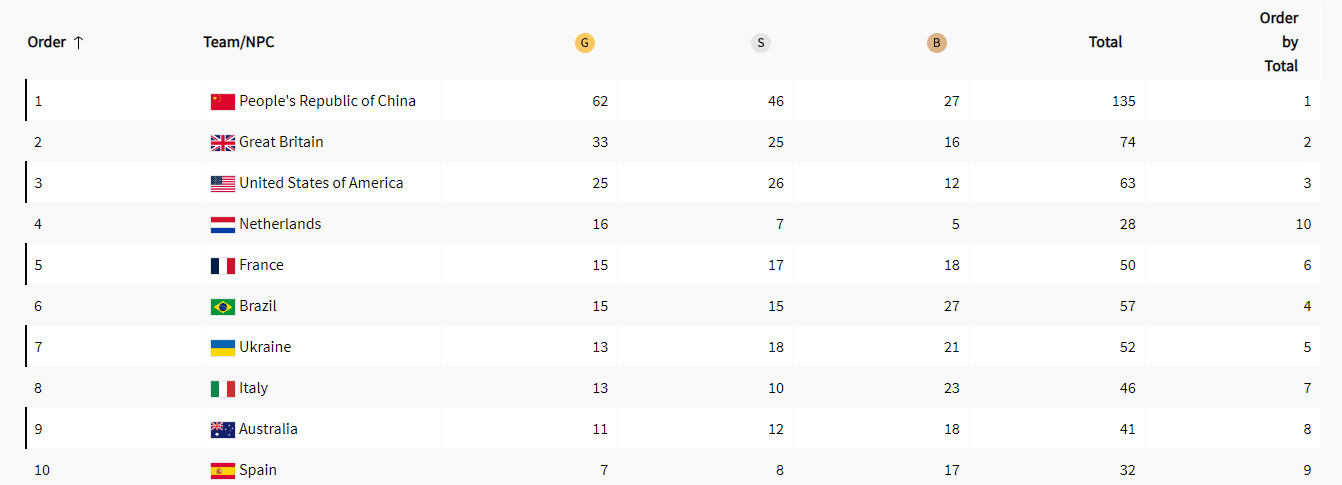Image resolution: width=1342 pixels, height=485 pixels.
Task: Open the France team link
Action: click(x=261, y=265)
